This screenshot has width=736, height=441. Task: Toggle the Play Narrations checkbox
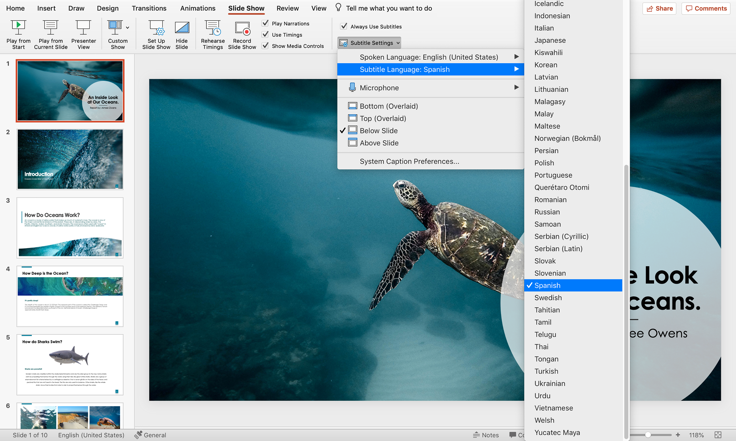266,23
